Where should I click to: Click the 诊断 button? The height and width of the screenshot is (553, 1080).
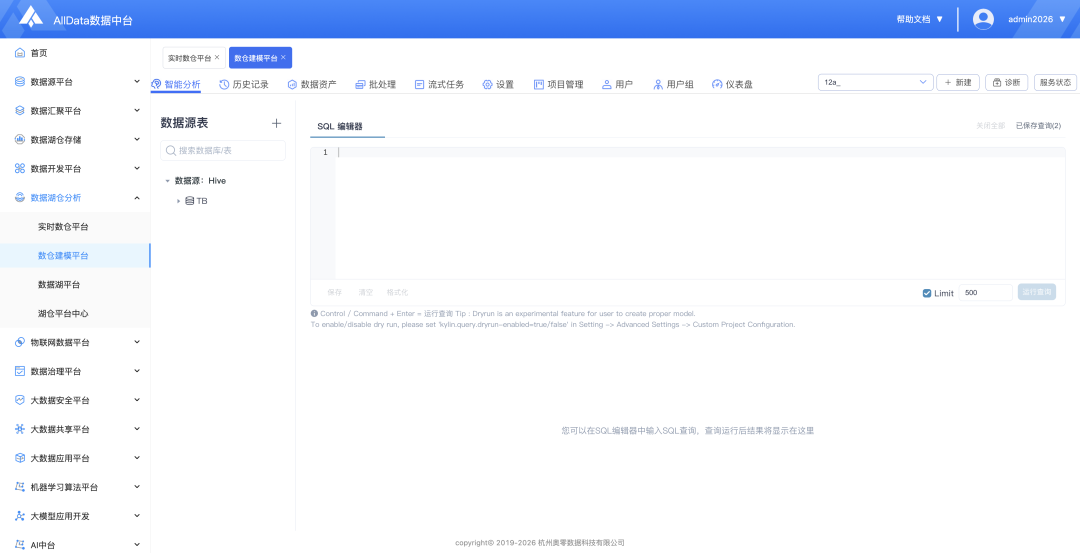pos(1007,83)
